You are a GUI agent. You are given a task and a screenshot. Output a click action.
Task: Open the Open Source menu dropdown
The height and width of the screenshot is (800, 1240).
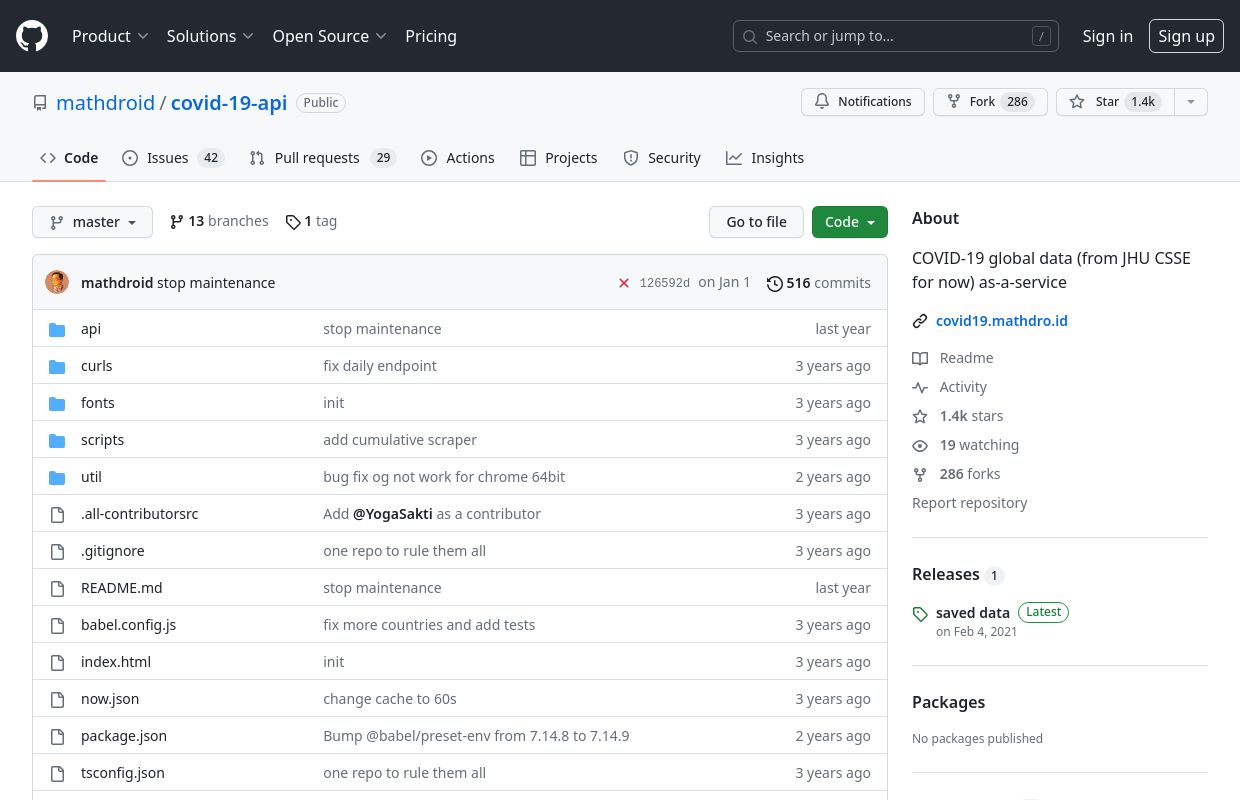tap(329, 36)
